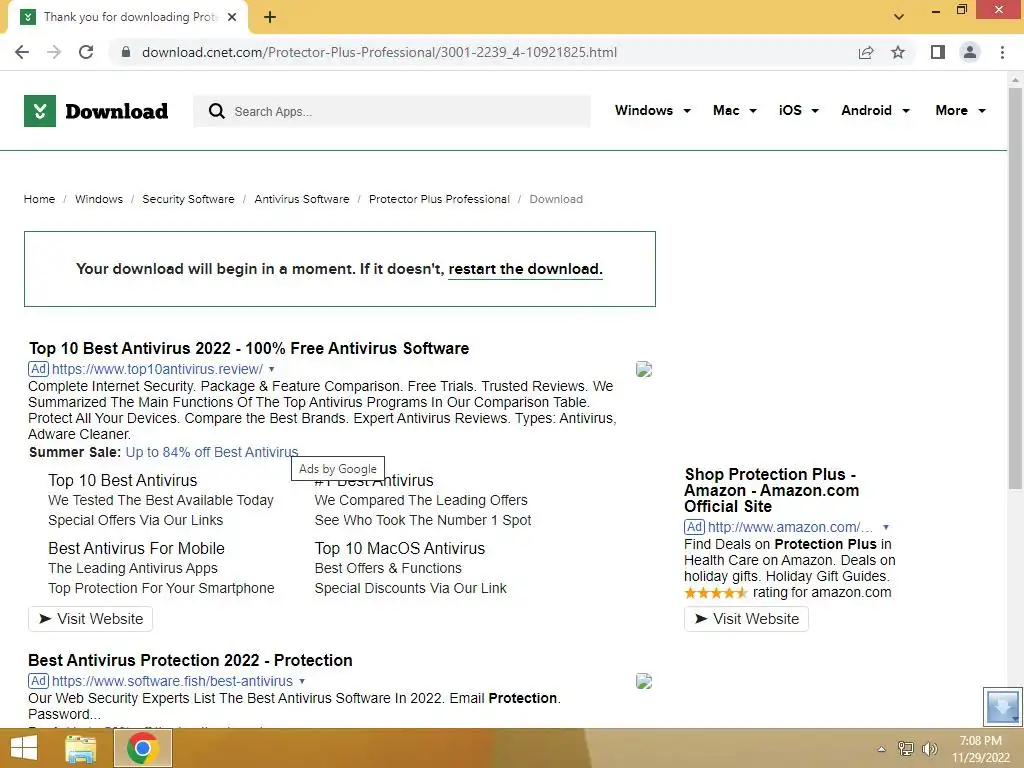Click the network tray icon
This screenshot has height=768, width=1024.
[x=906, y=748]
